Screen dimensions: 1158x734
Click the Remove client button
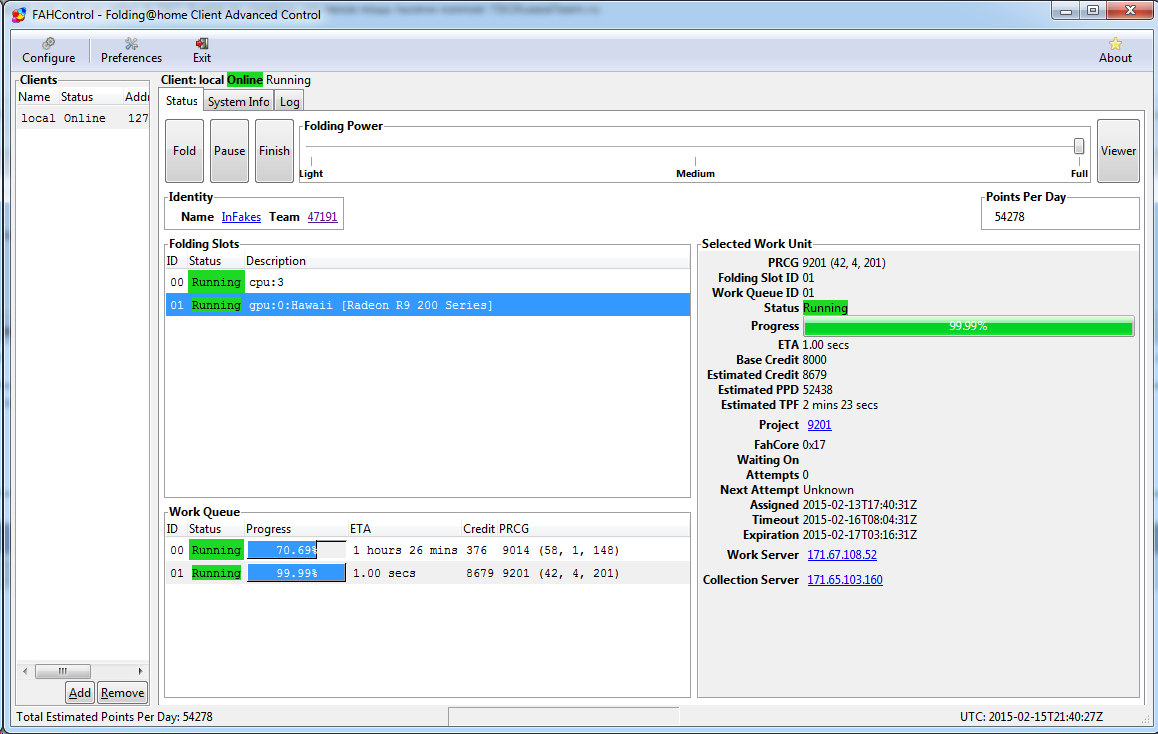point(123,693)
